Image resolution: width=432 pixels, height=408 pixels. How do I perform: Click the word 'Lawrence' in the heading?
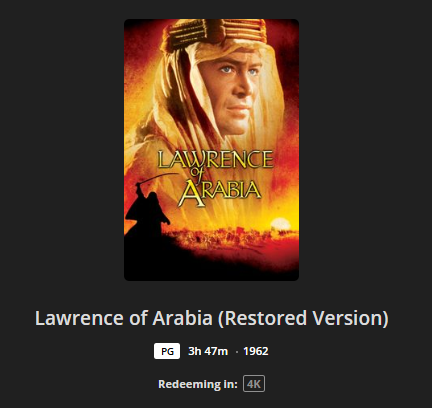[x=79, y=318]
